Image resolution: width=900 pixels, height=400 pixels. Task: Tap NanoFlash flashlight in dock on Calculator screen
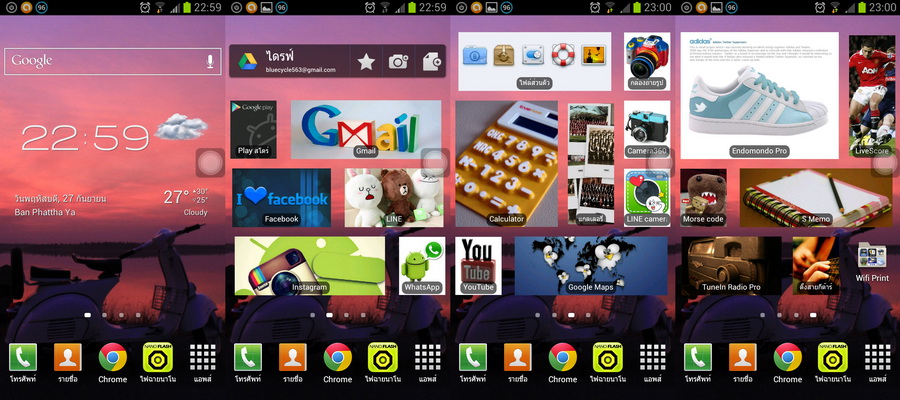pos(607,363)
